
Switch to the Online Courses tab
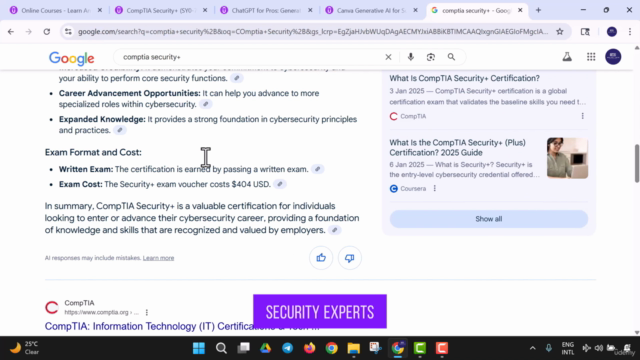(x=55, y=10)
